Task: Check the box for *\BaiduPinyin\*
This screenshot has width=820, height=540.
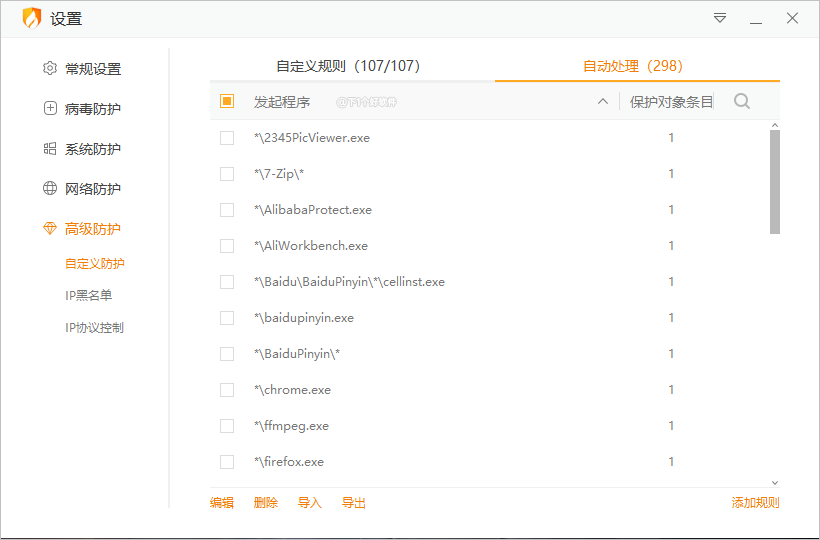Action: click(227, 354)
